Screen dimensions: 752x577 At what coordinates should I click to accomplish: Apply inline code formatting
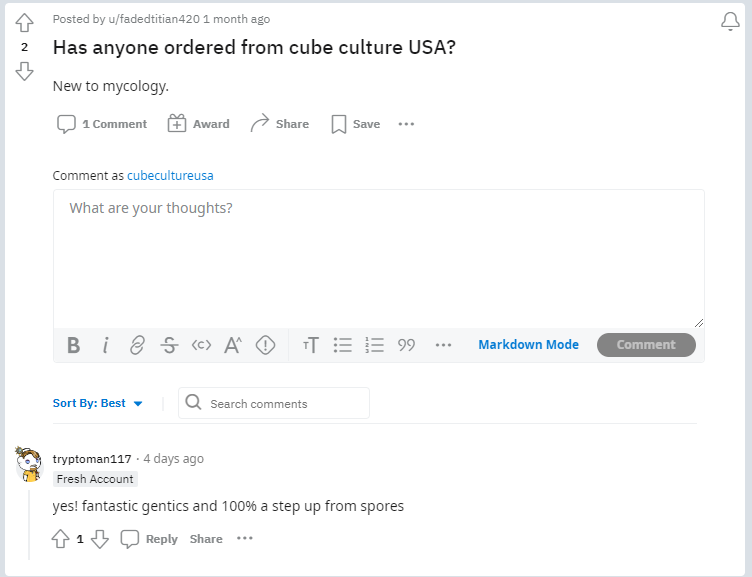(x=201, y=345)
